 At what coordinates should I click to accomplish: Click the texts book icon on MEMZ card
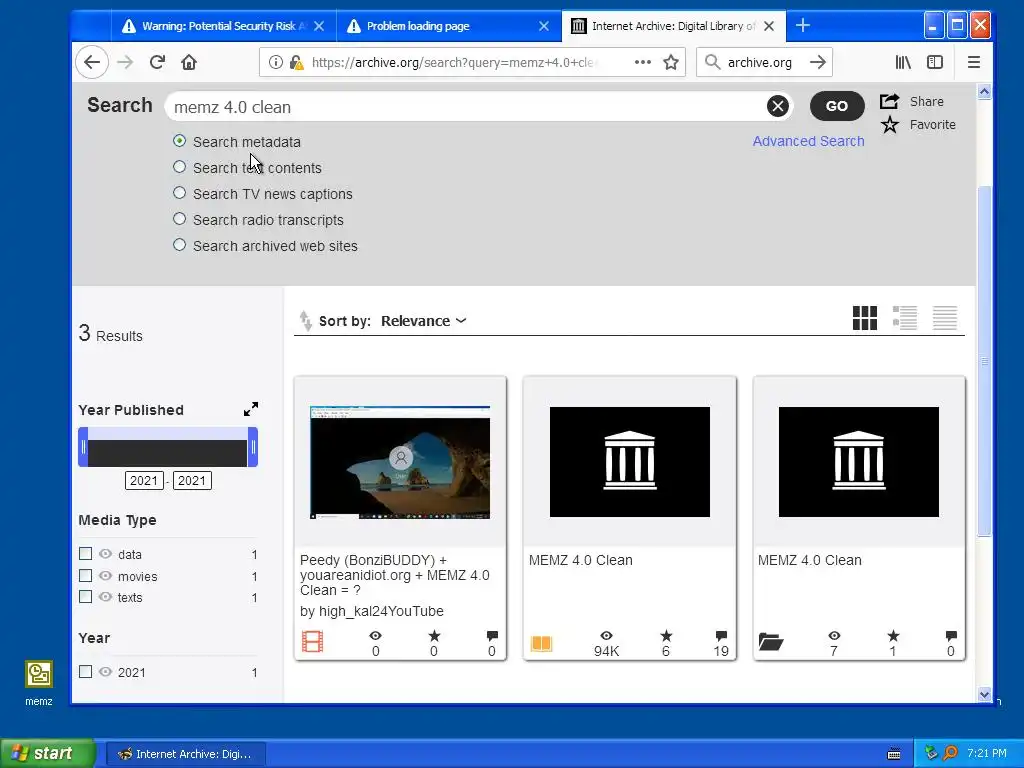pos(541,644)
